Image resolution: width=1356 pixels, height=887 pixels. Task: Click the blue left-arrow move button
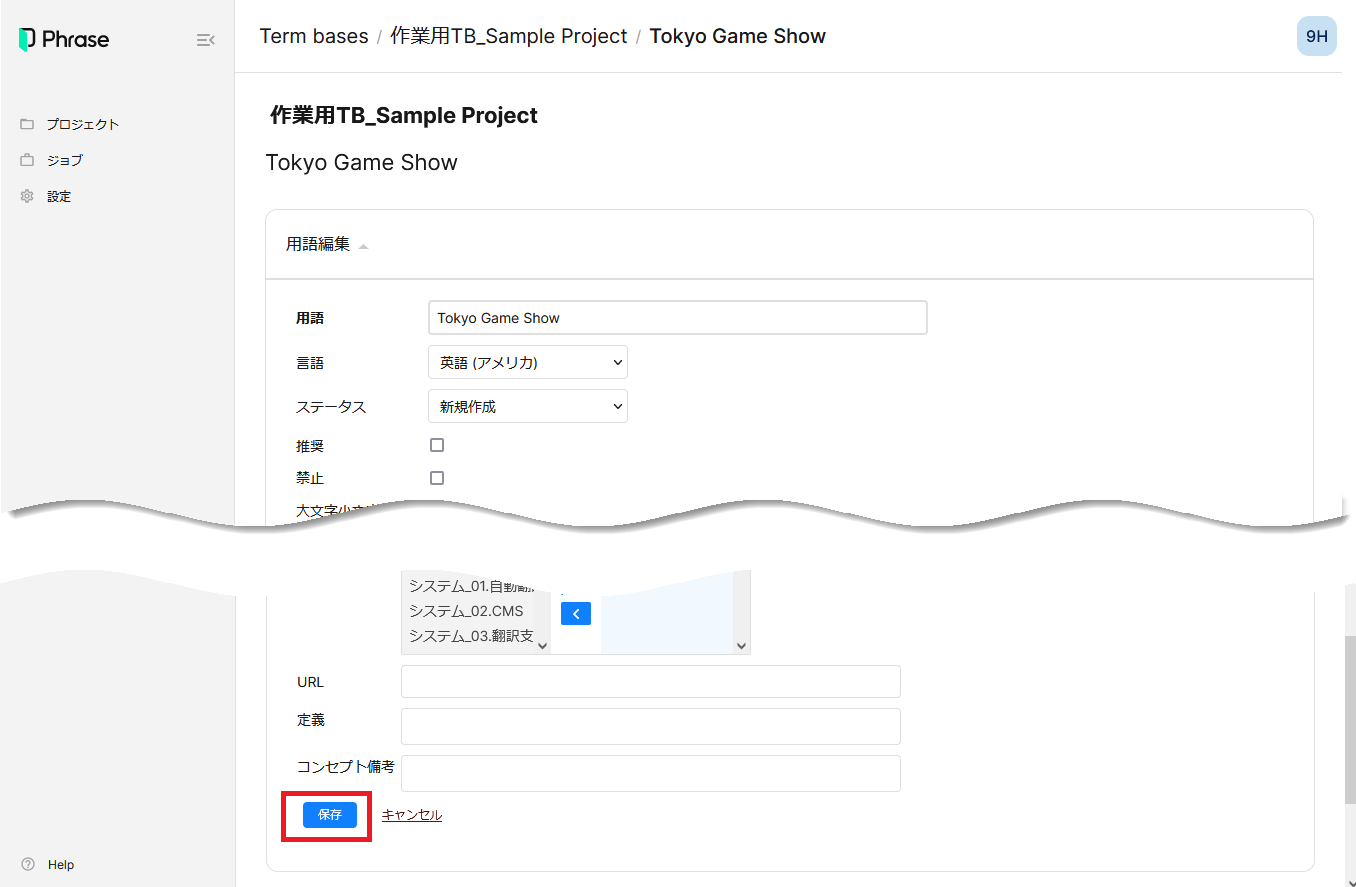coord(576,614)
